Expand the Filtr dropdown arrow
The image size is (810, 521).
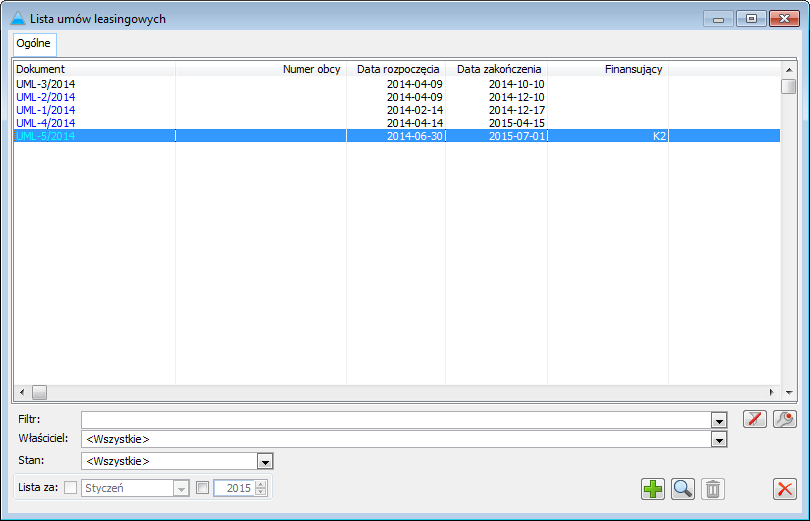(719, 421)
